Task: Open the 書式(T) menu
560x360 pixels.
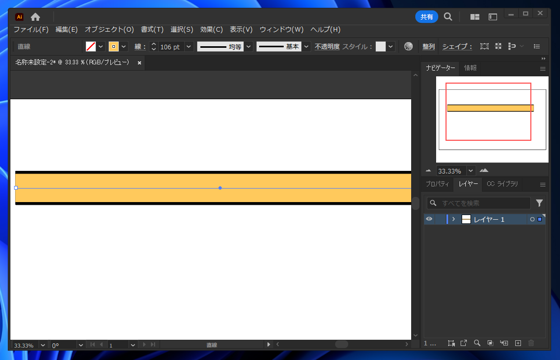Action: pos(152,30)
